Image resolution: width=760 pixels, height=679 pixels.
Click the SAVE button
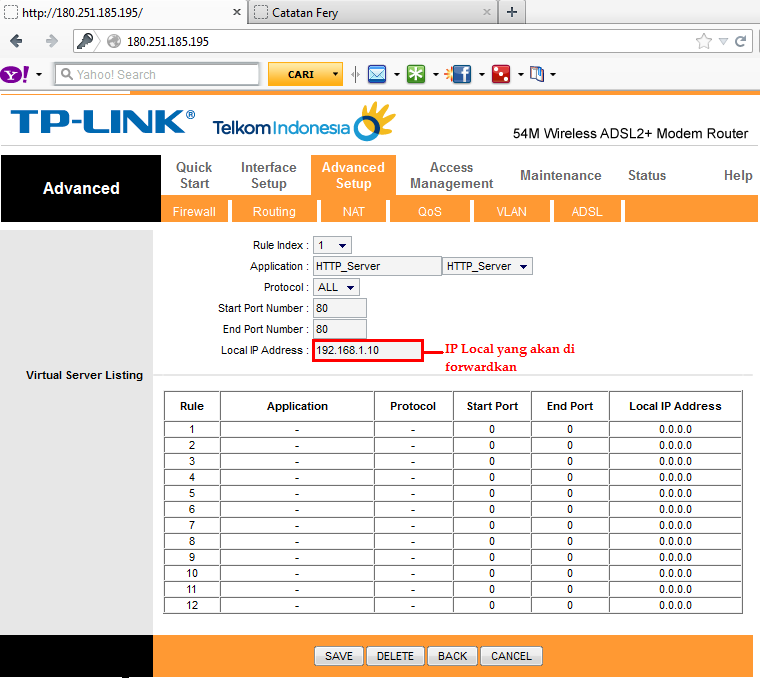(339, 656)
